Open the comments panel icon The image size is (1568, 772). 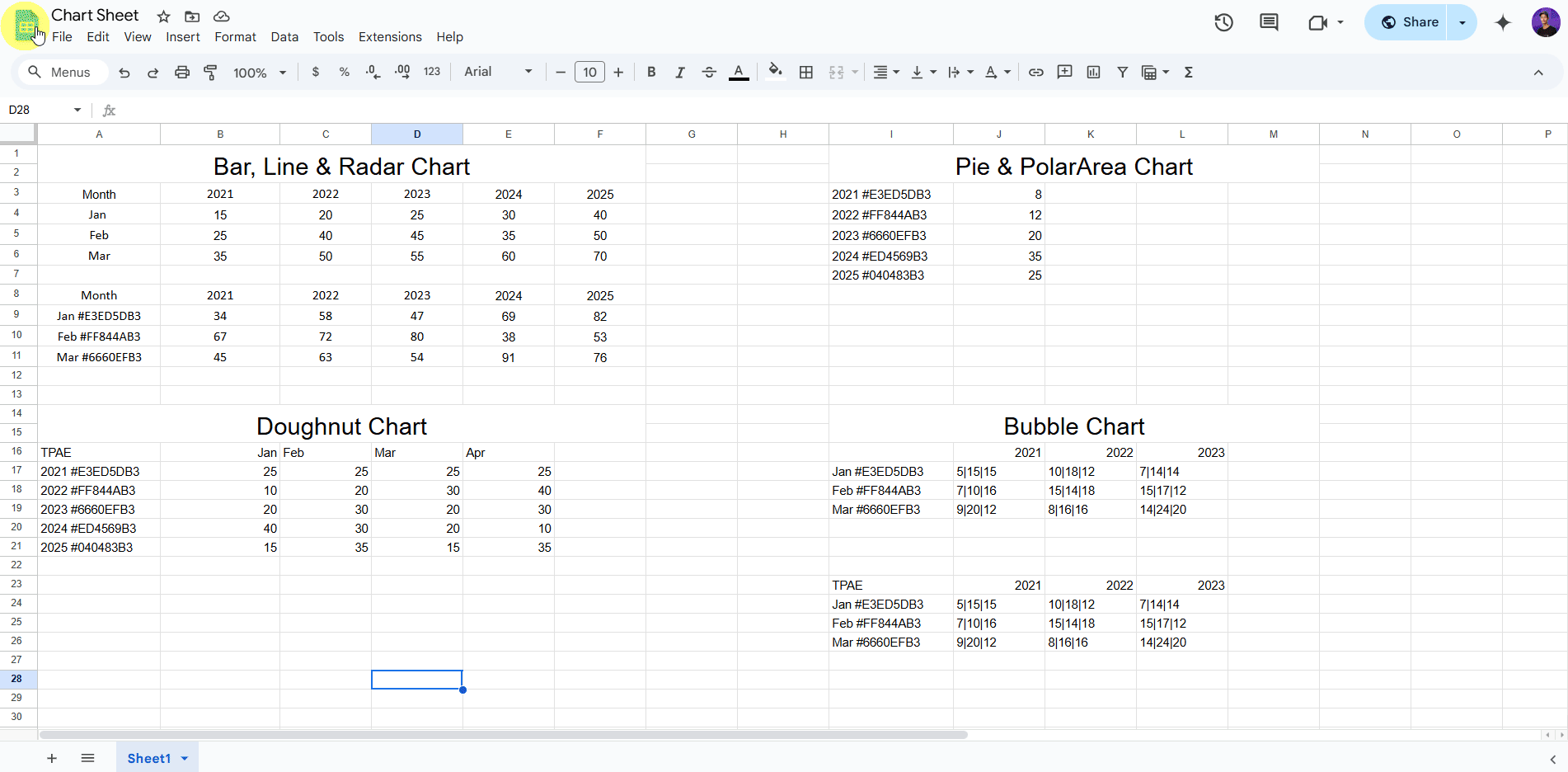point(1269,22)
